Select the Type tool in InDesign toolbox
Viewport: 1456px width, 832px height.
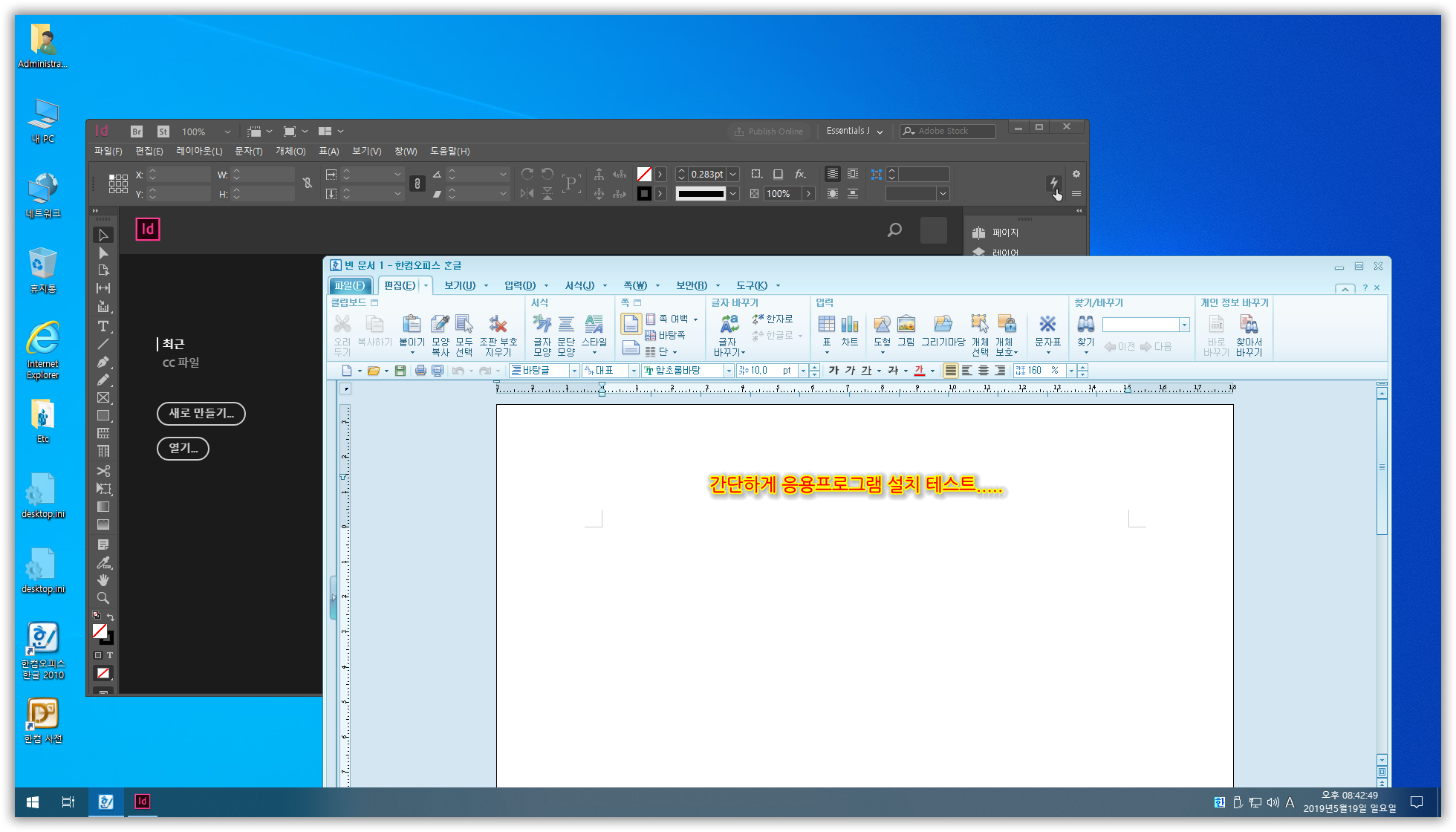point(103,326)
